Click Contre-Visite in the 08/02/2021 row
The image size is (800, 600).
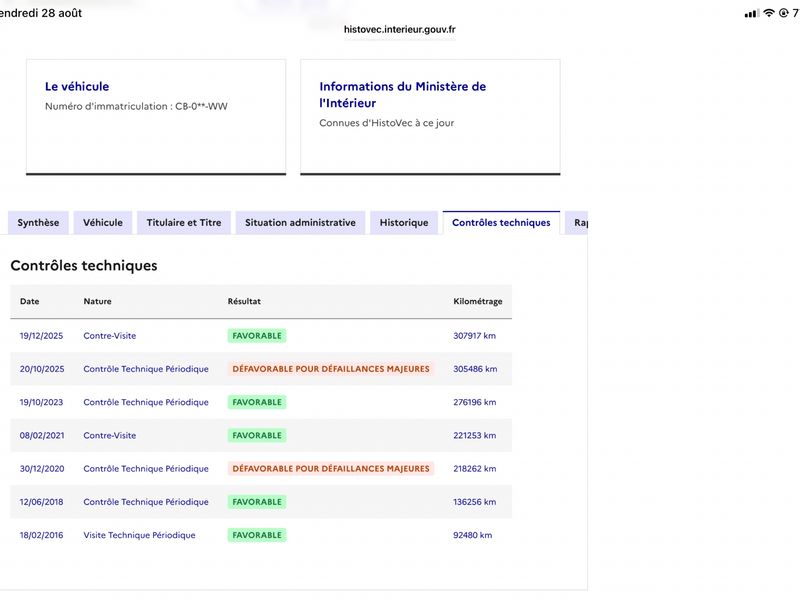point(110,435)
